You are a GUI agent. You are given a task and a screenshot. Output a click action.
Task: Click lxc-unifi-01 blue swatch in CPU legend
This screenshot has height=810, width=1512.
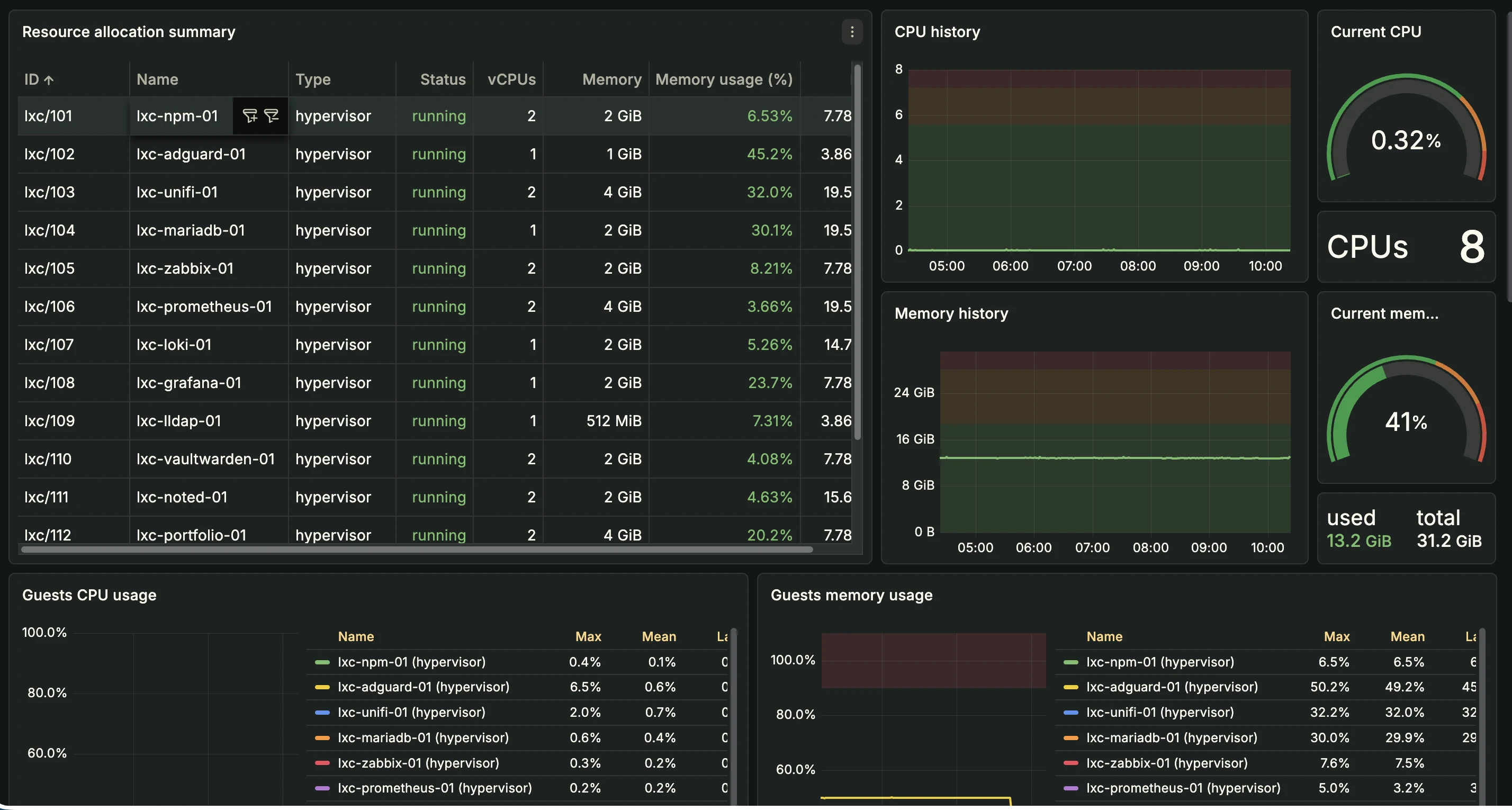click(x=322, y=713)
